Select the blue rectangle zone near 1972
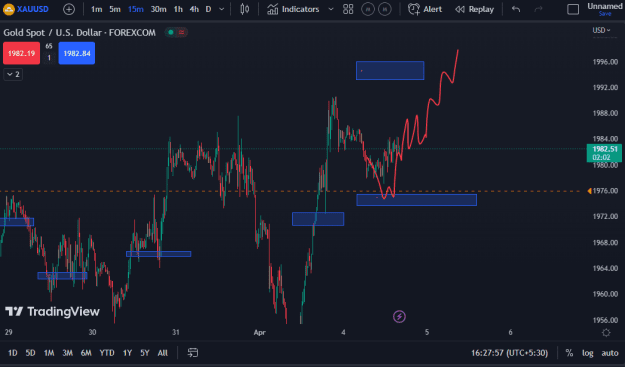625x367 pixels. pyautogui.click(x=318, y=219)
